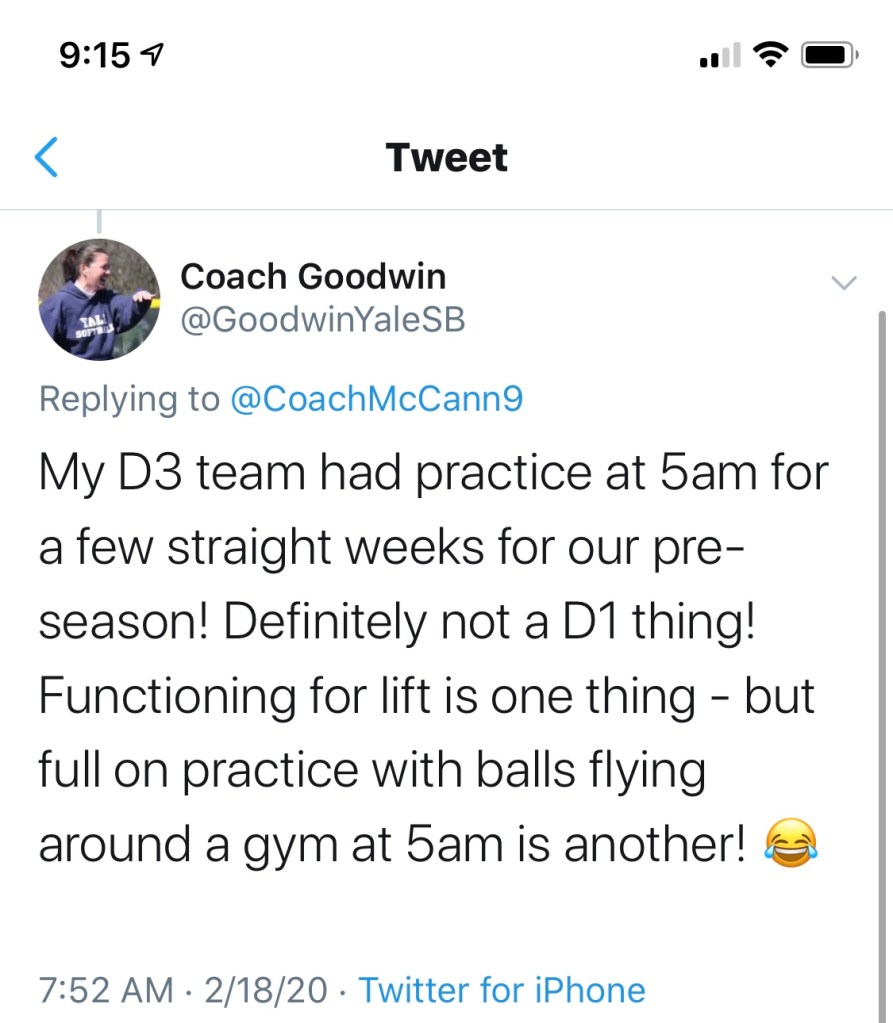893x1023 pixels.
Task: Tap the Tweet header title
Action: pyautogui.click(x=447, y=158)
